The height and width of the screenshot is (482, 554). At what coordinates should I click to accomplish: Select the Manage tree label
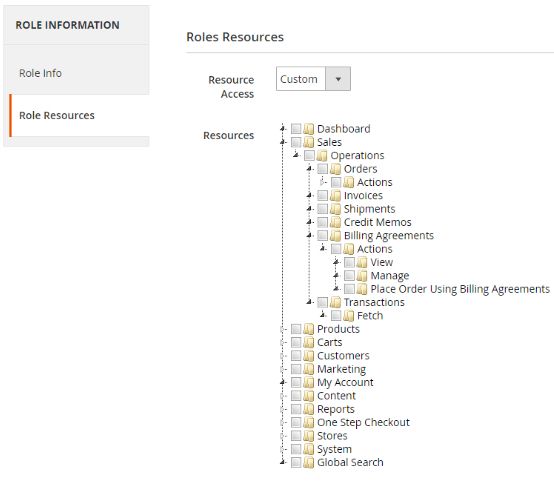(390, 276)
